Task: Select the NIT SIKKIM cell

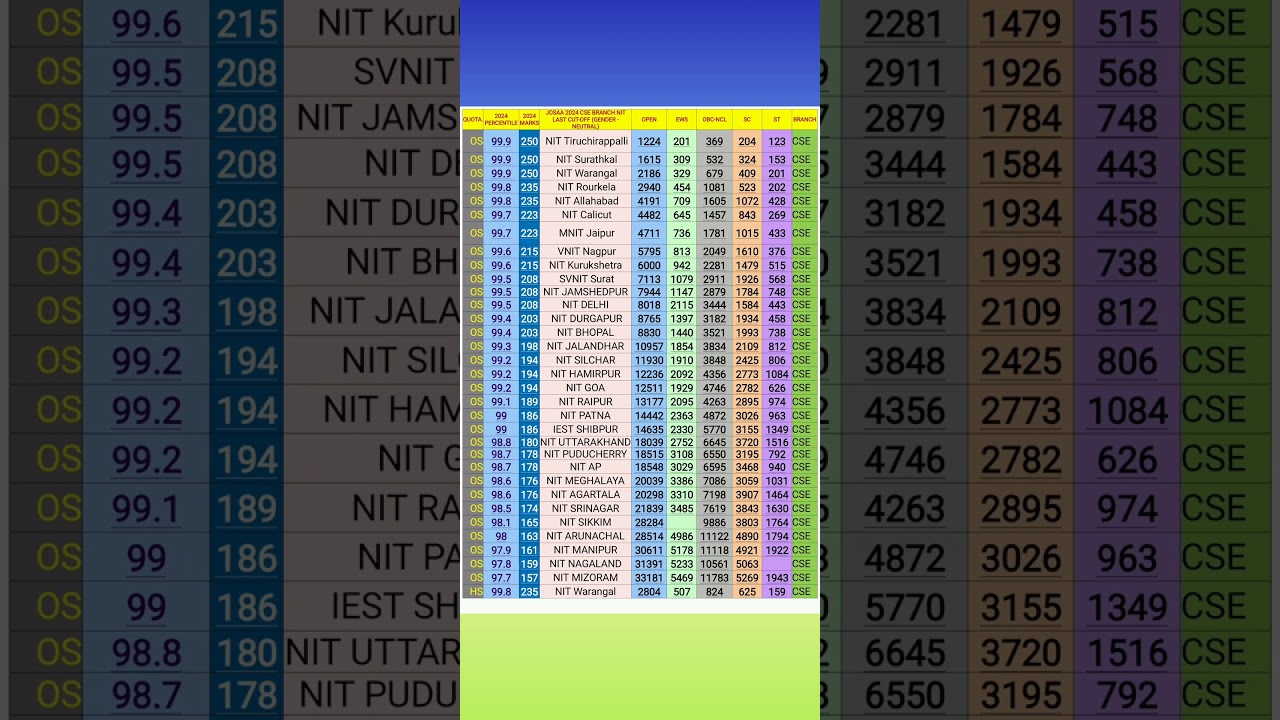Action: coord(586,522)
